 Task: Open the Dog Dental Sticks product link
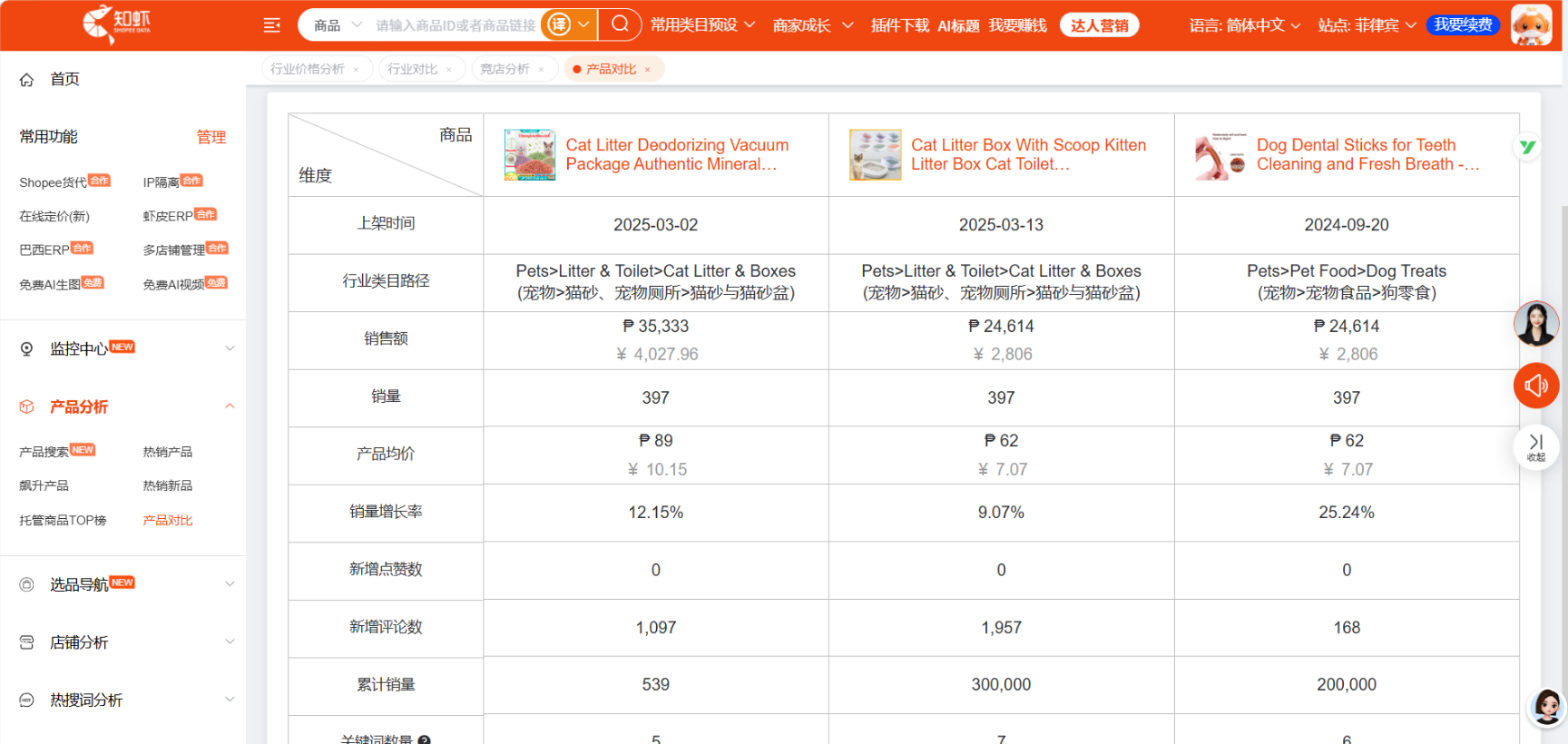point(1367,154)
